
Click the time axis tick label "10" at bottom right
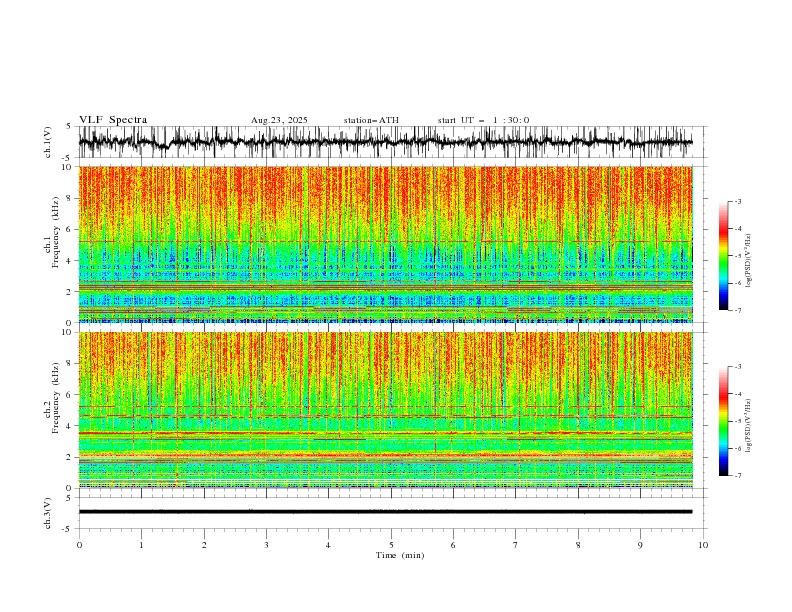point(703,545)
